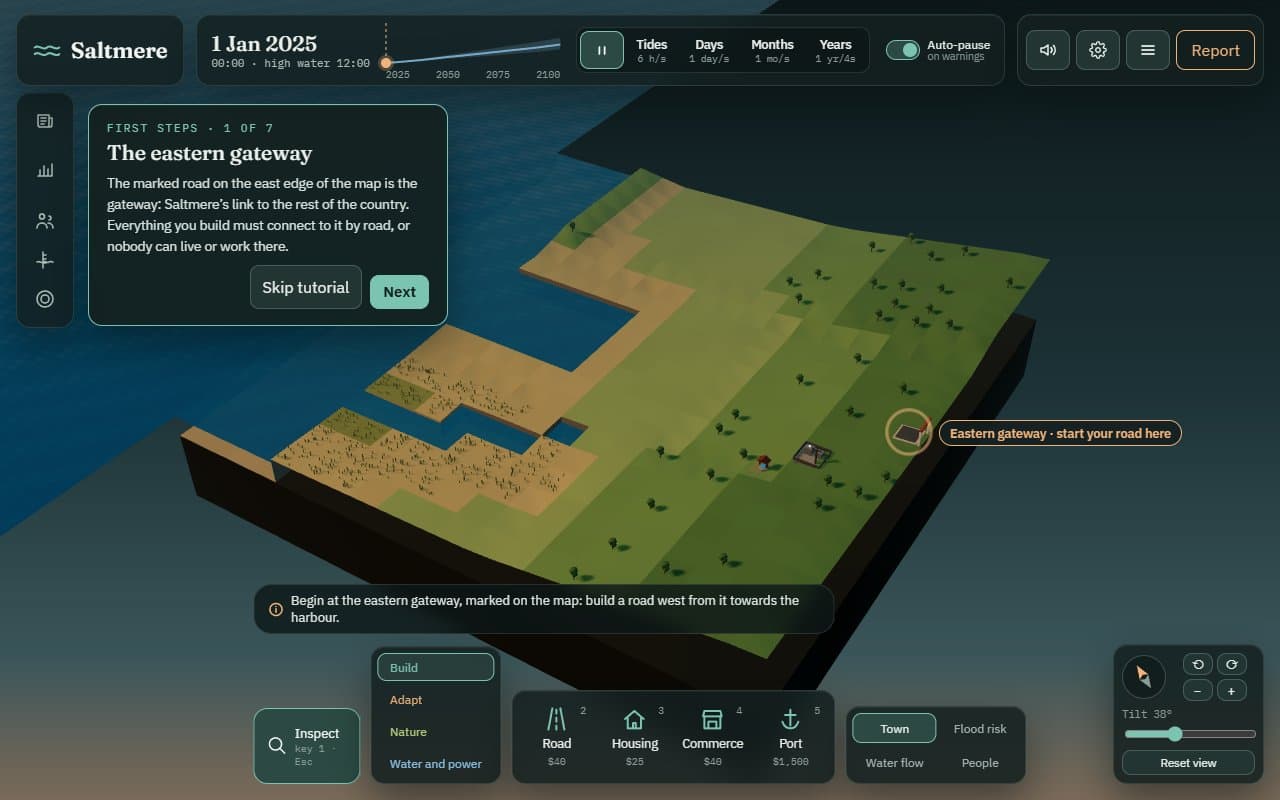Pause the simulation

[x=602, y=50]
